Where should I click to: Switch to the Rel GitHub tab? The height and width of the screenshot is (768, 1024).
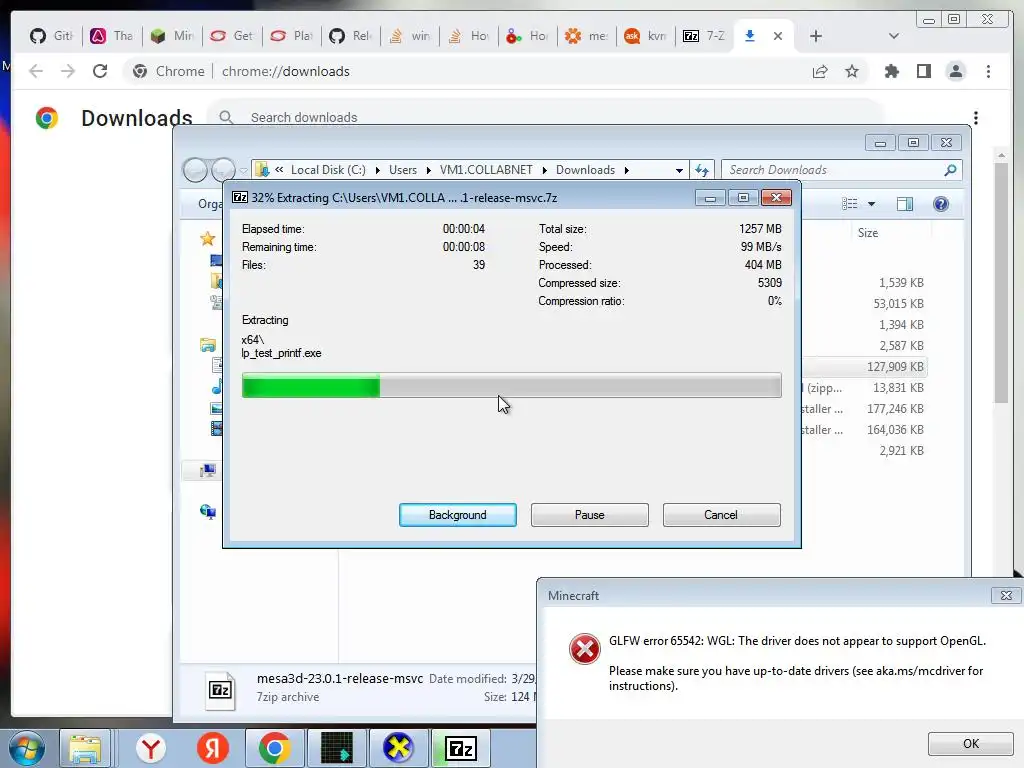pos(351,36)
